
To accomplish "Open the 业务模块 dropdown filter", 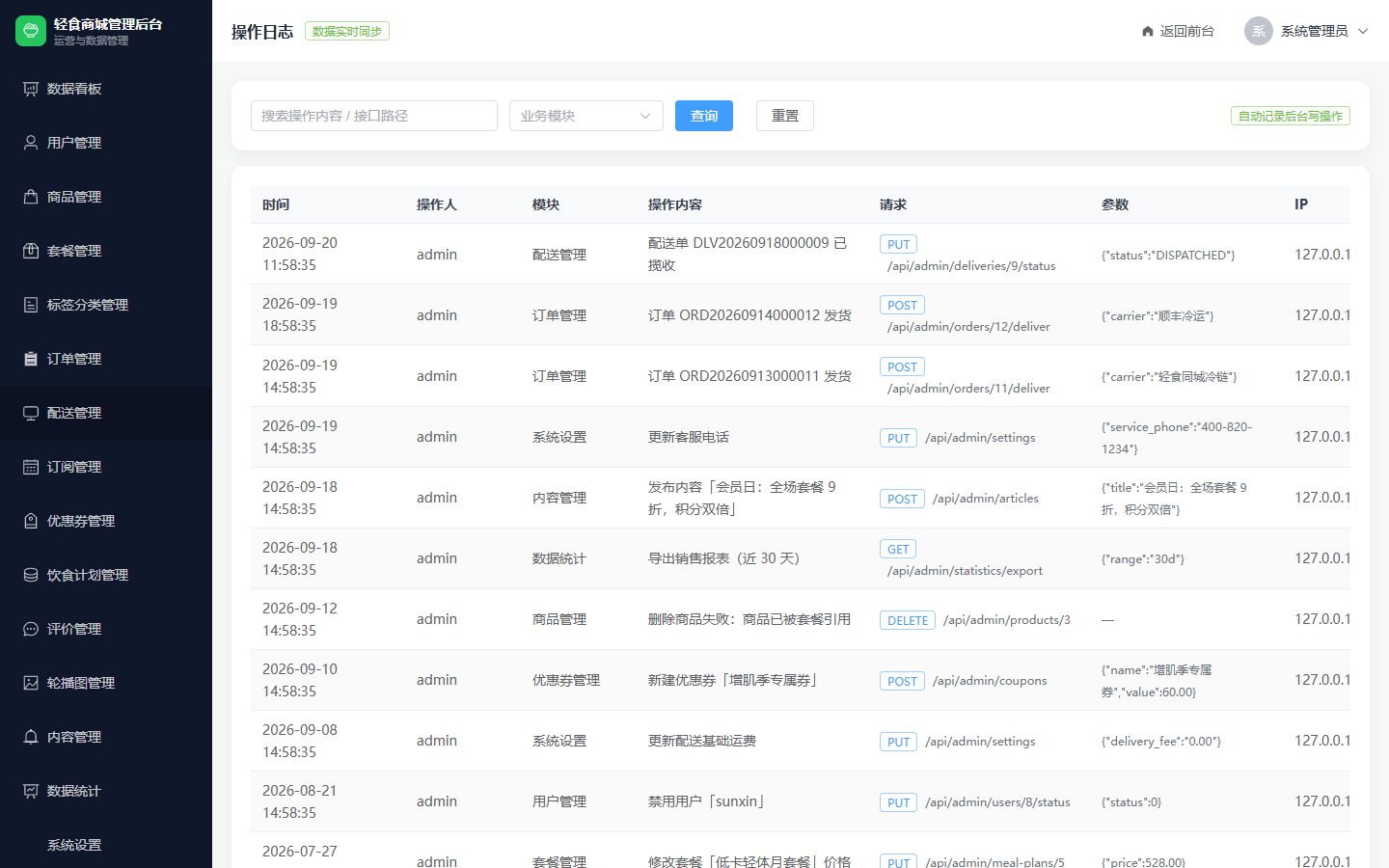I will click(586, 116).
